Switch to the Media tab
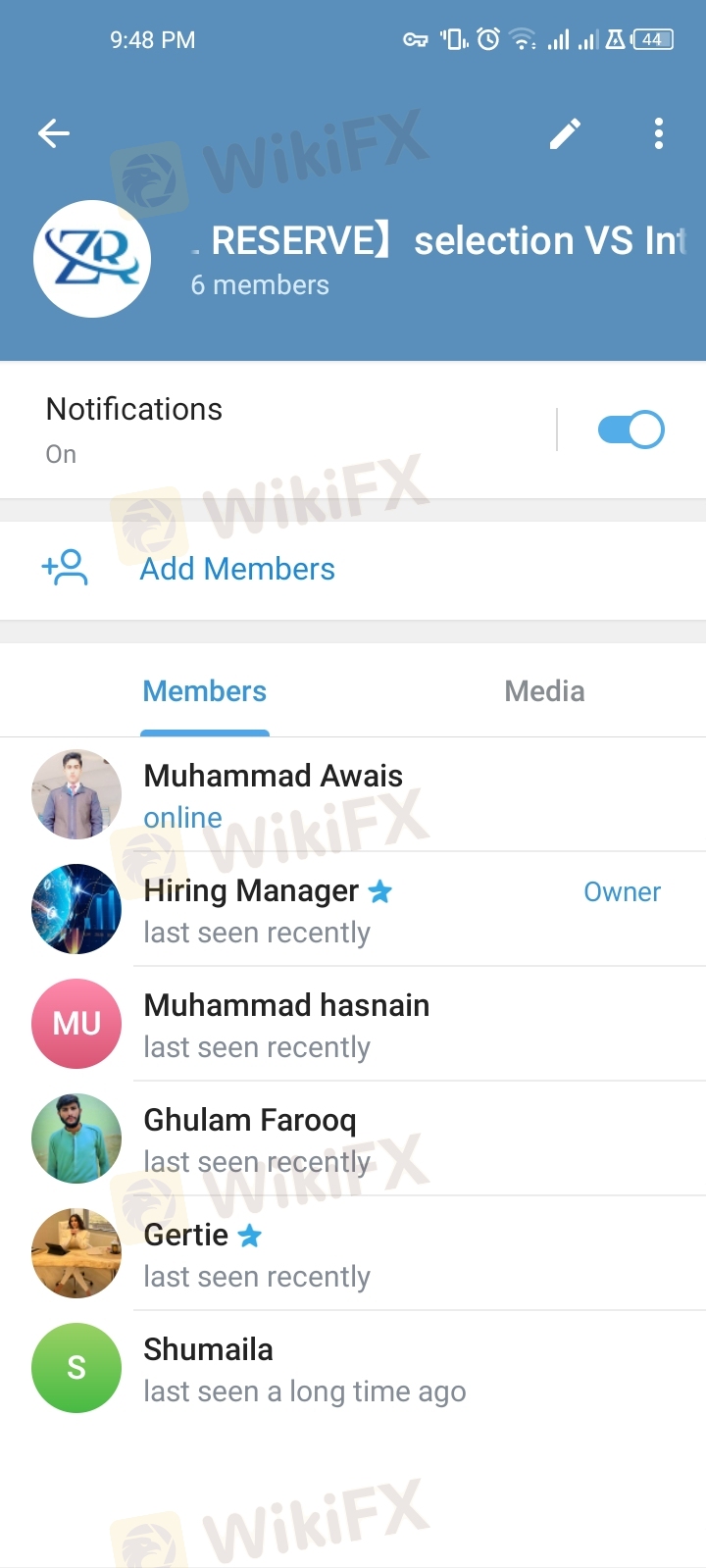 (544, 691)
